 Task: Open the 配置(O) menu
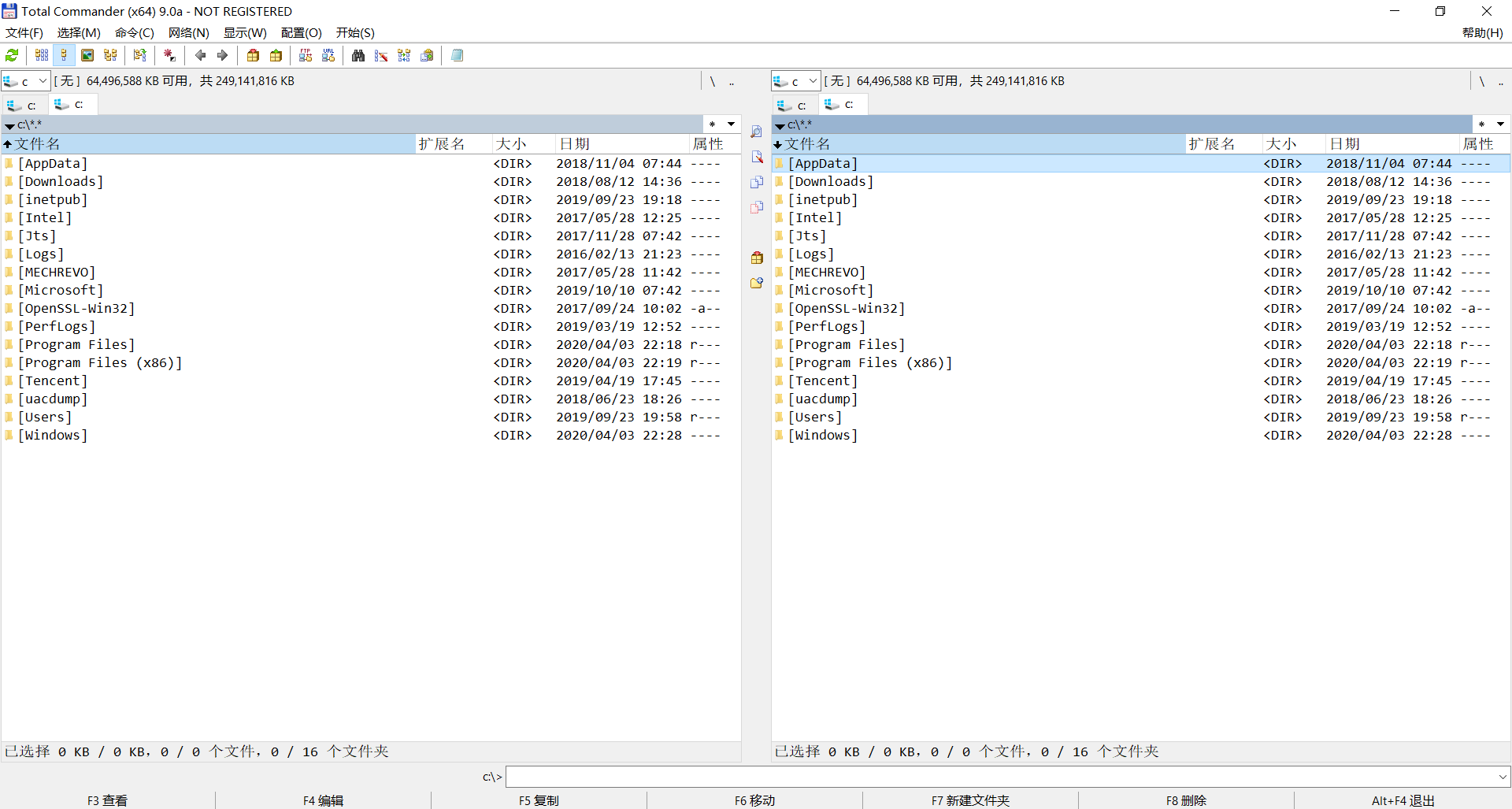(x=302, y=33)
